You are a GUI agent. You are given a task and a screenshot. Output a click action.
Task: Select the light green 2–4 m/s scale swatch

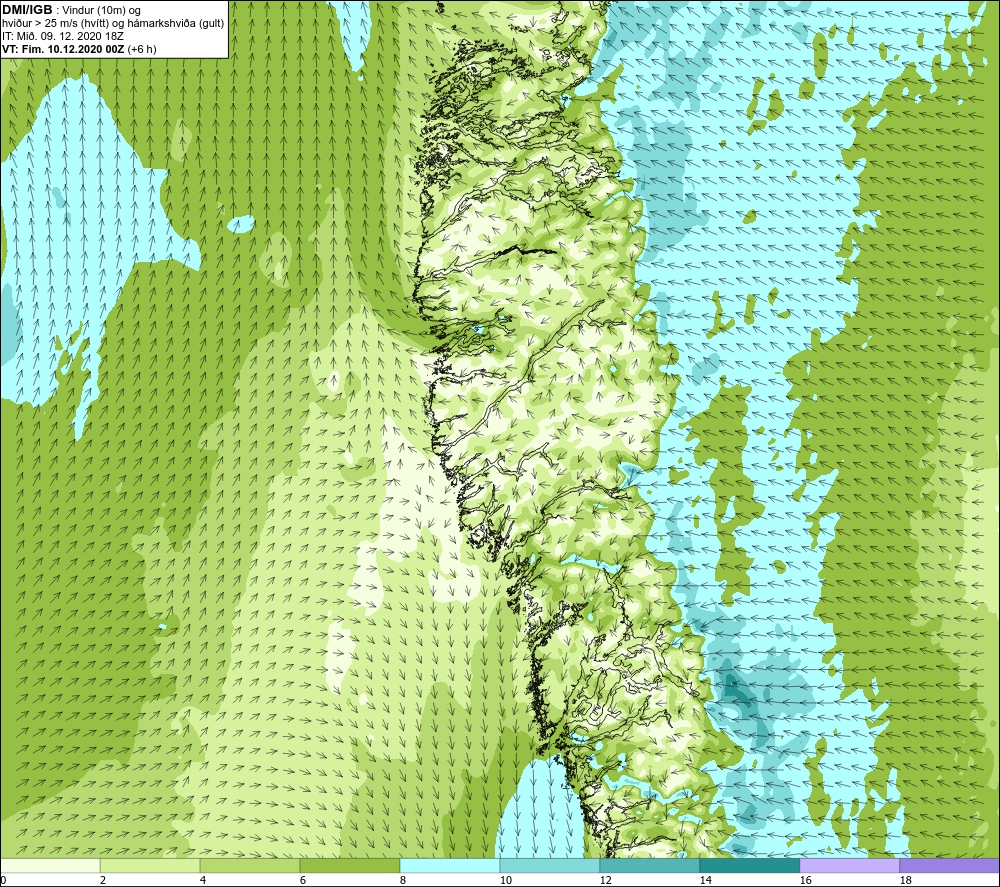point(150,866)
